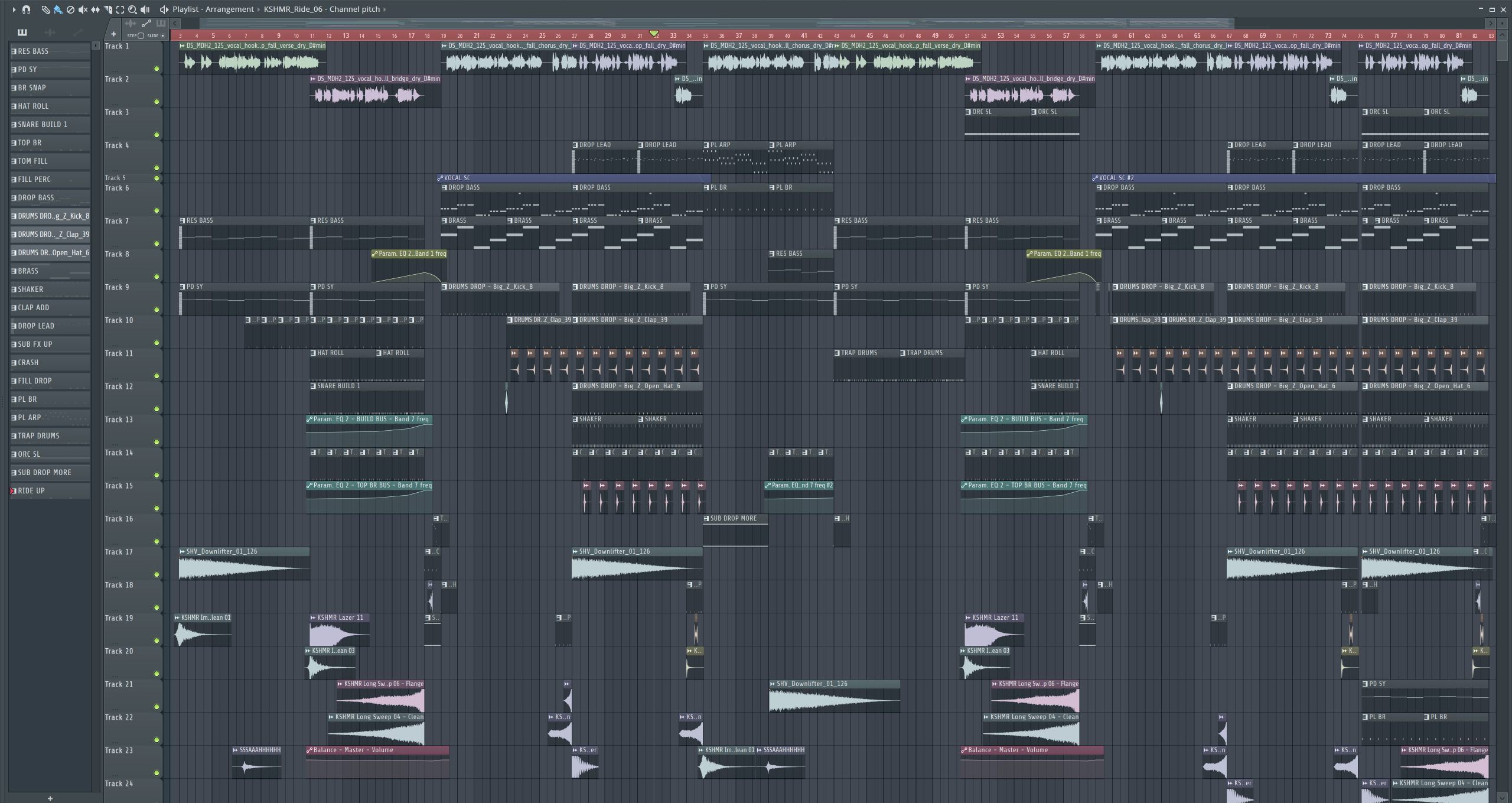Click automation focus icon above track headers
Viewport: 1512px width, 803px height.
pos(146,24)
